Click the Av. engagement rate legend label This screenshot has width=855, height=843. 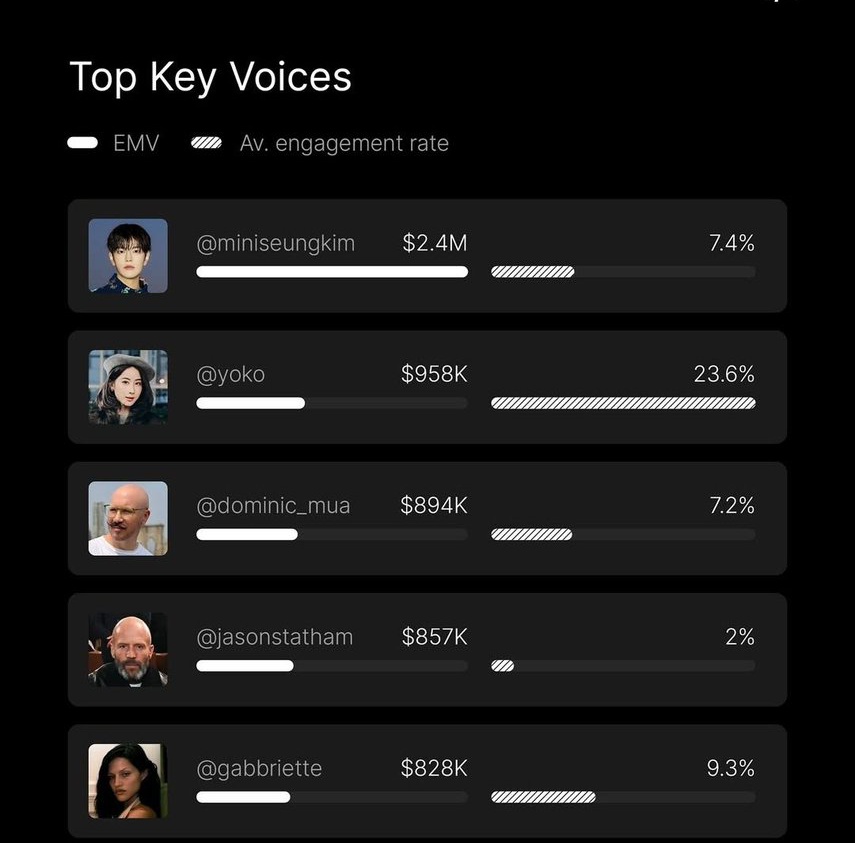coord(344,143)
